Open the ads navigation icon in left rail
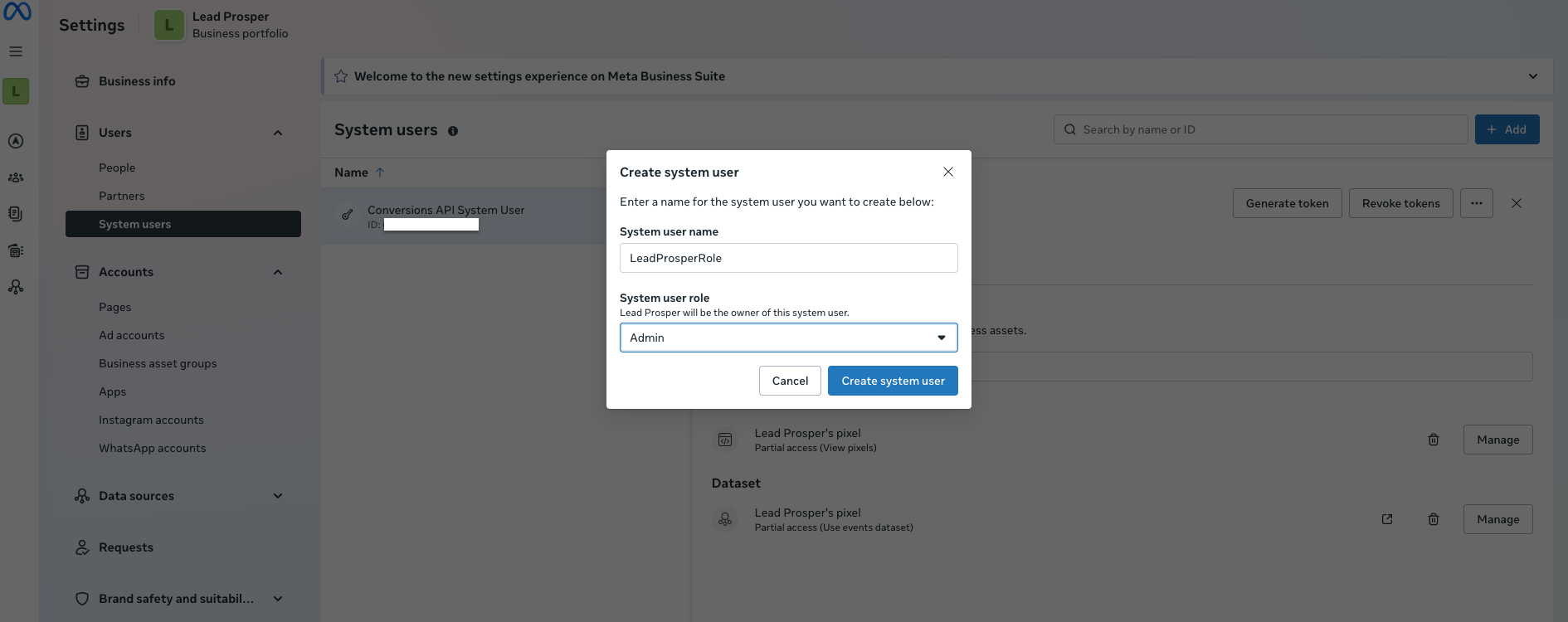 pyautogui.click(x=16, y=141)
